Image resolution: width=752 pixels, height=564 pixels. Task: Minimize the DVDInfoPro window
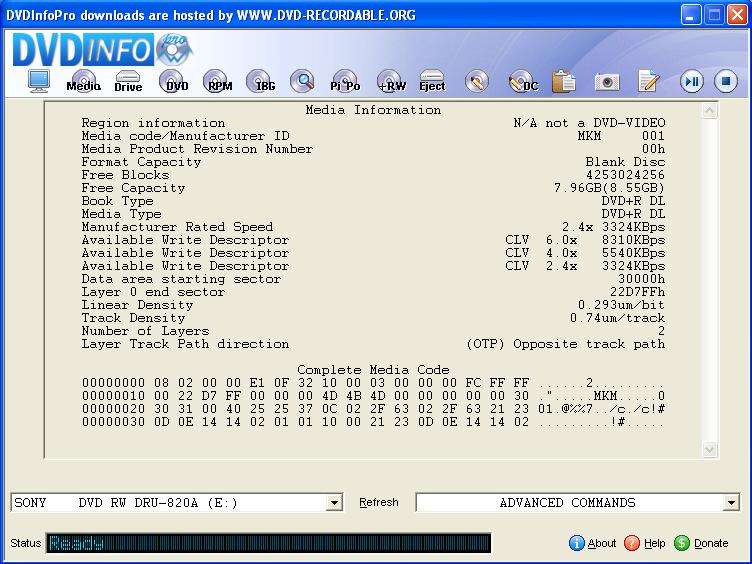coord(690,15)
